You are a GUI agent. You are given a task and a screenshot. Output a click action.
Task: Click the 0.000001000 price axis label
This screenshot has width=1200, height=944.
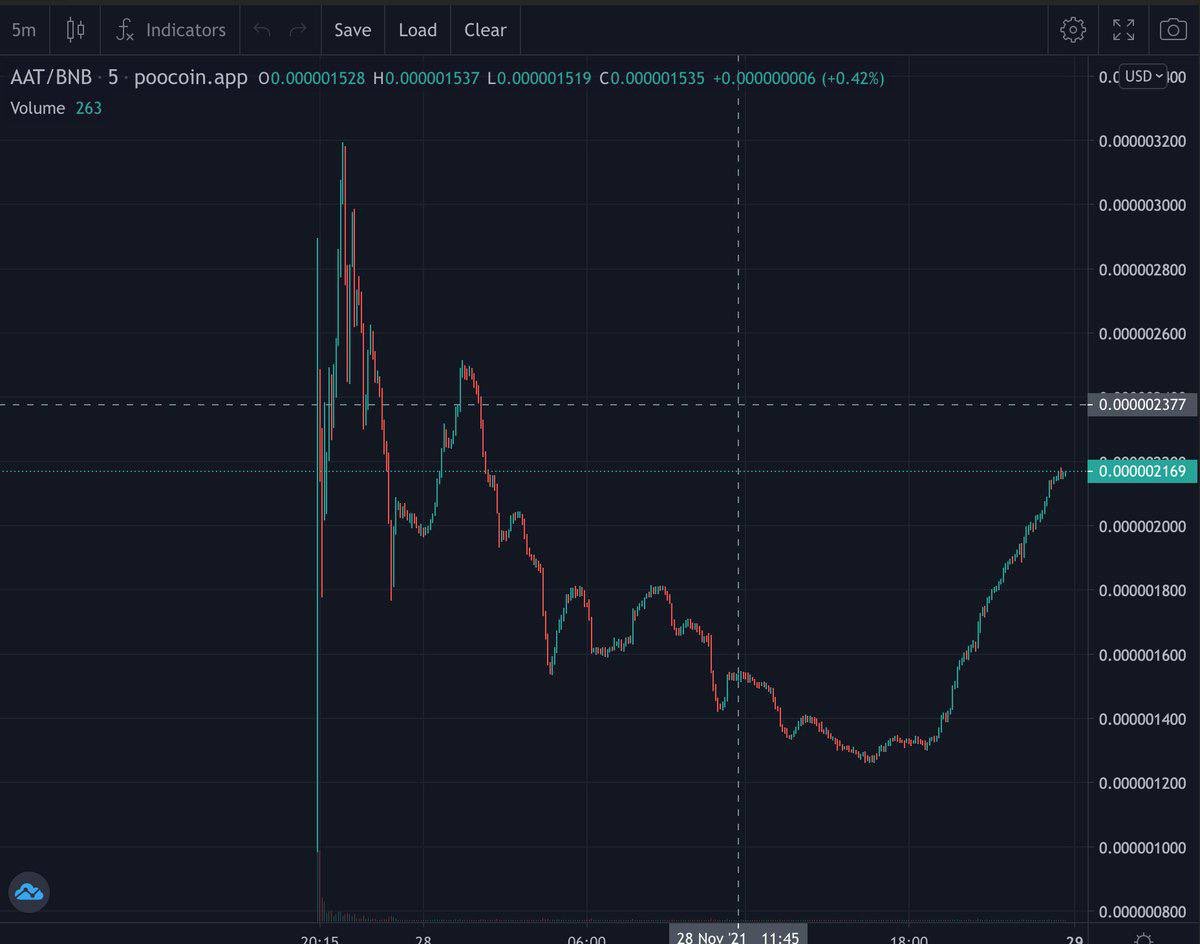coord(1142,848)
